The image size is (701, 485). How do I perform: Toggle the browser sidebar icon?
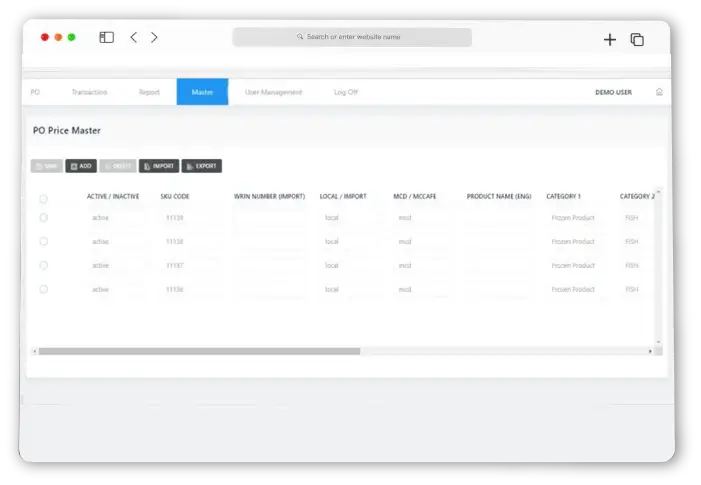tap(106, 38)
